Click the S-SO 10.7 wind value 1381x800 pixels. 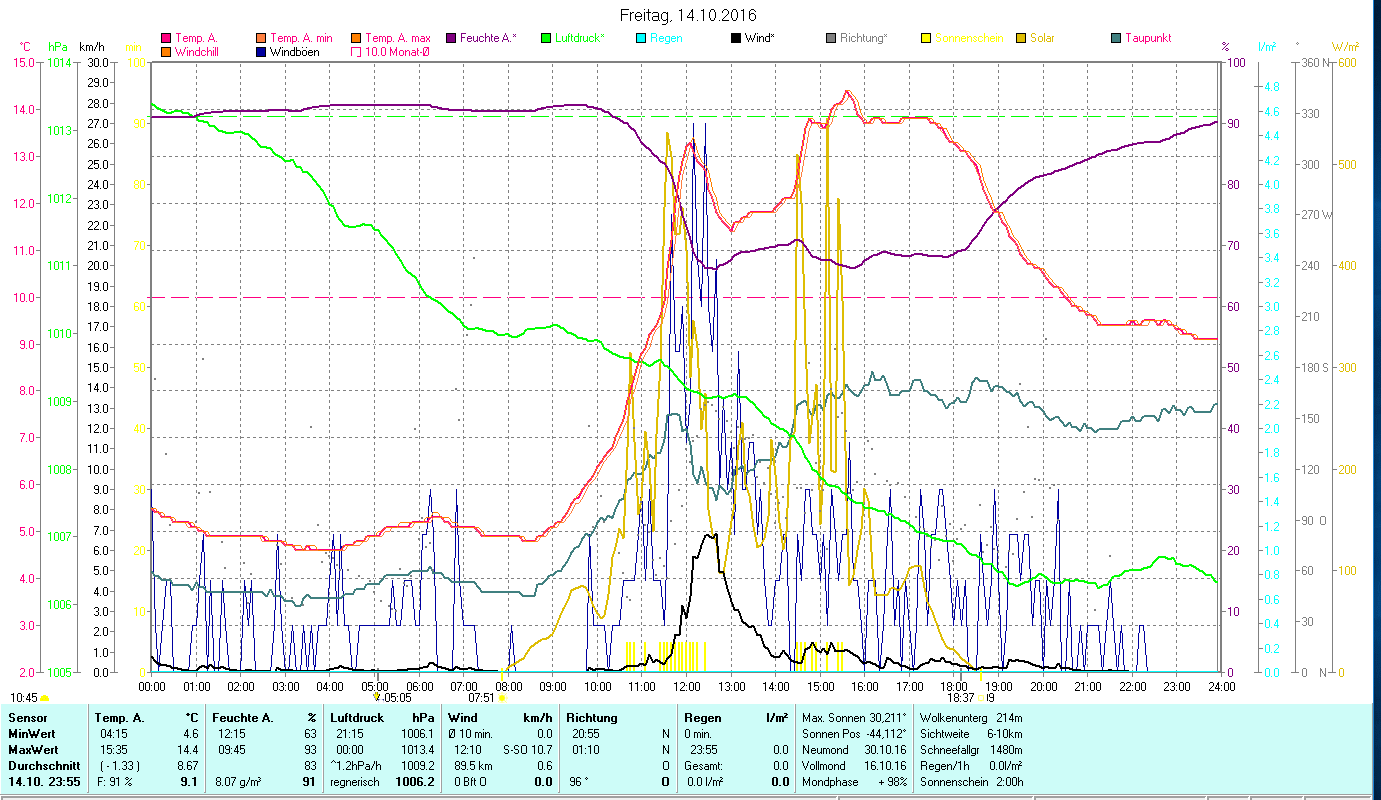coord(527,749)
